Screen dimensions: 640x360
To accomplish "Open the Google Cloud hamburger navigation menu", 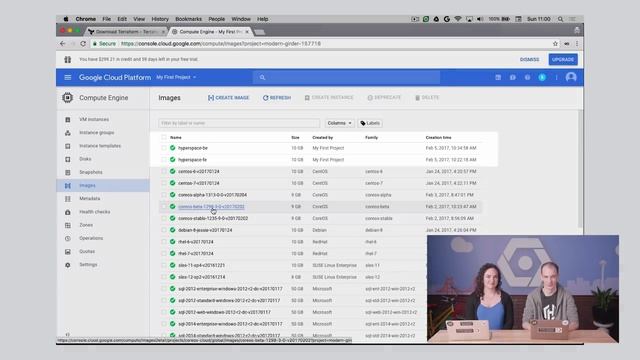I will tap(68, 77).
